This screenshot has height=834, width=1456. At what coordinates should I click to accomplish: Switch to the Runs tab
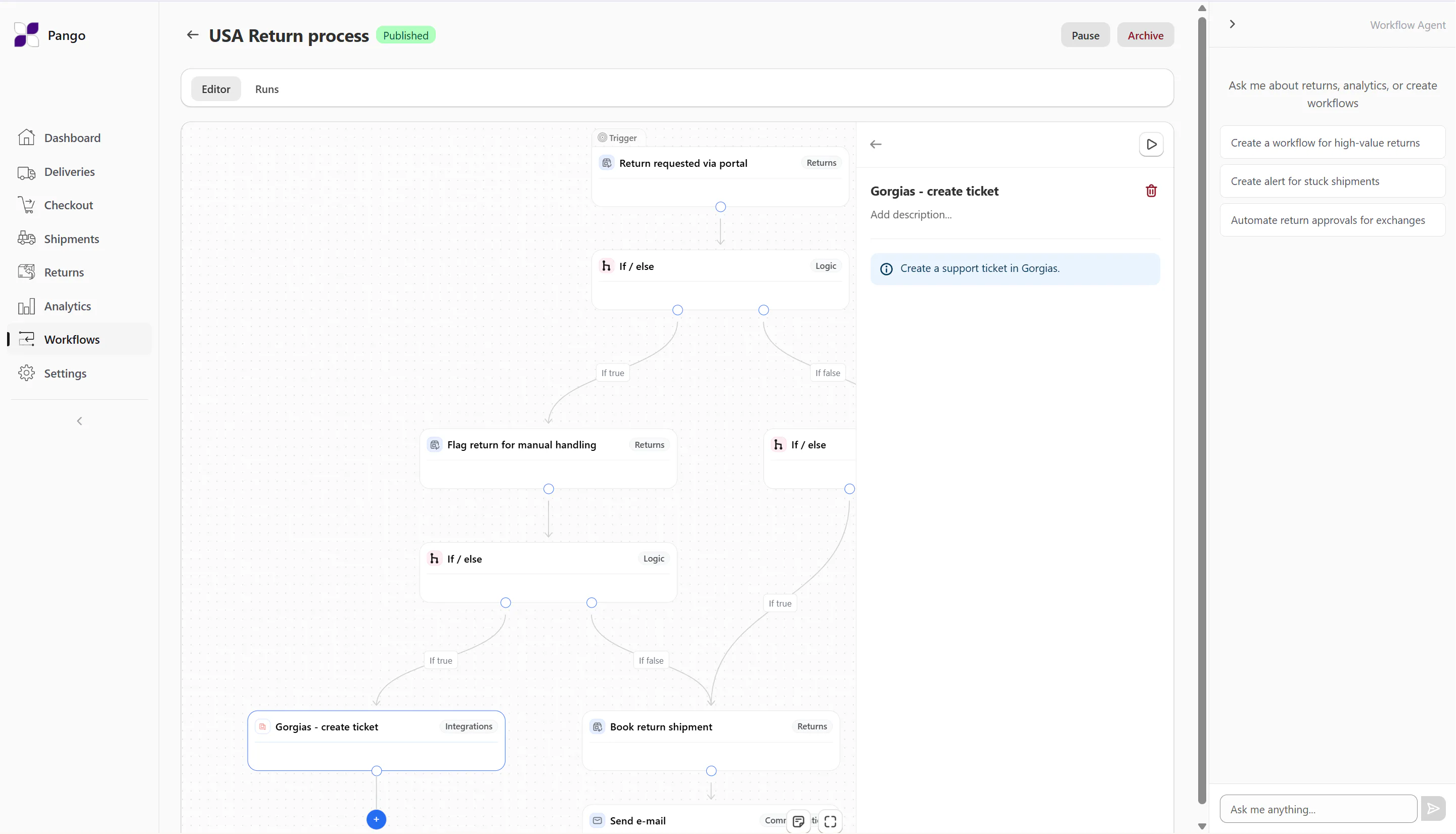point(267,89)
